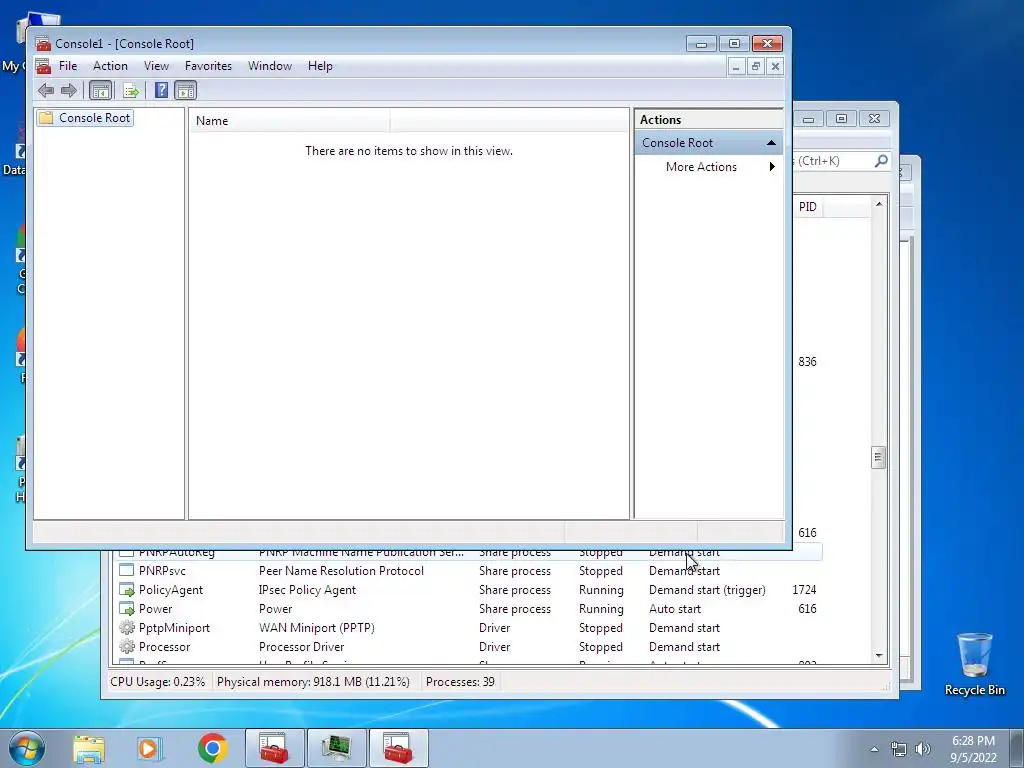Show hidden tray icons arrow
This screenshot has width=1024, height=768.
874,749
